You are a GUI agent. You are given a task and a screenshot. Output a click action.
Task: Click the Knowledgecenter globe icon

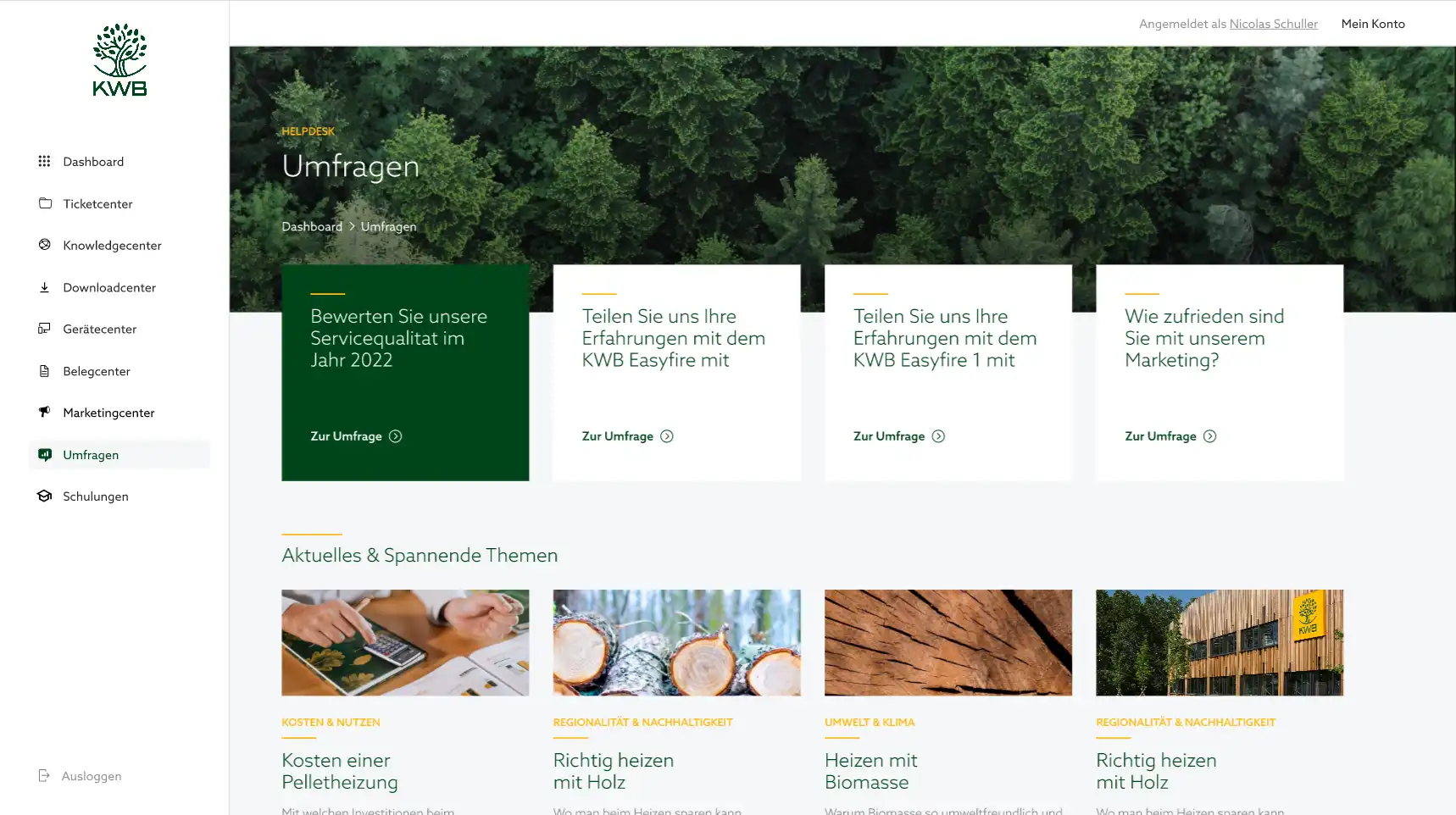[45, 245]
